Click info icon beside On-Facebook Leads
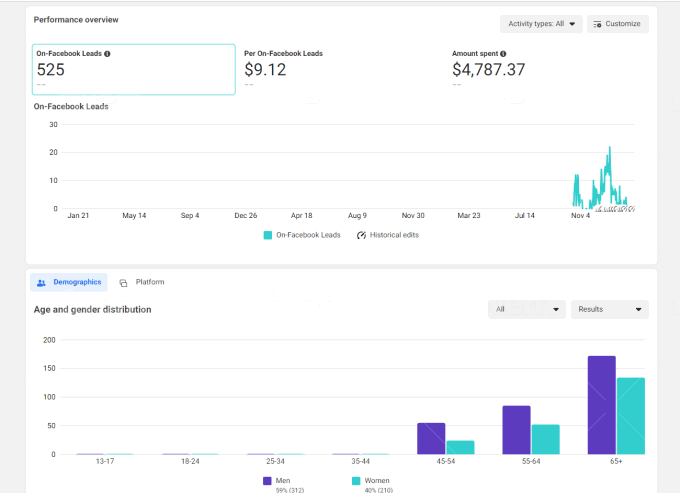Screen dimensions: 680x493 click(x=107, y=54)
